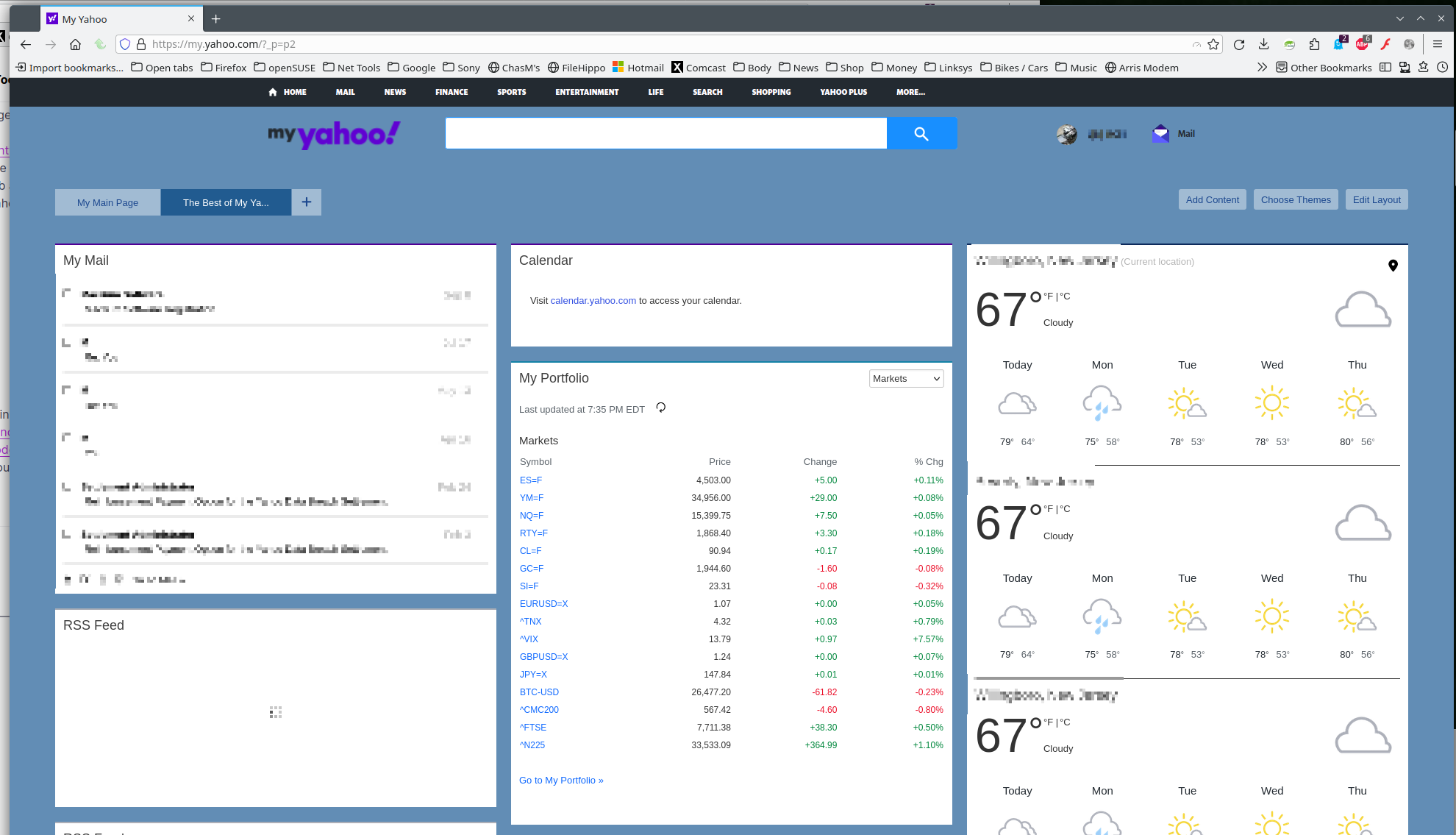
Task: Close the My Yahoo browser tab
Action: (191, 18)
